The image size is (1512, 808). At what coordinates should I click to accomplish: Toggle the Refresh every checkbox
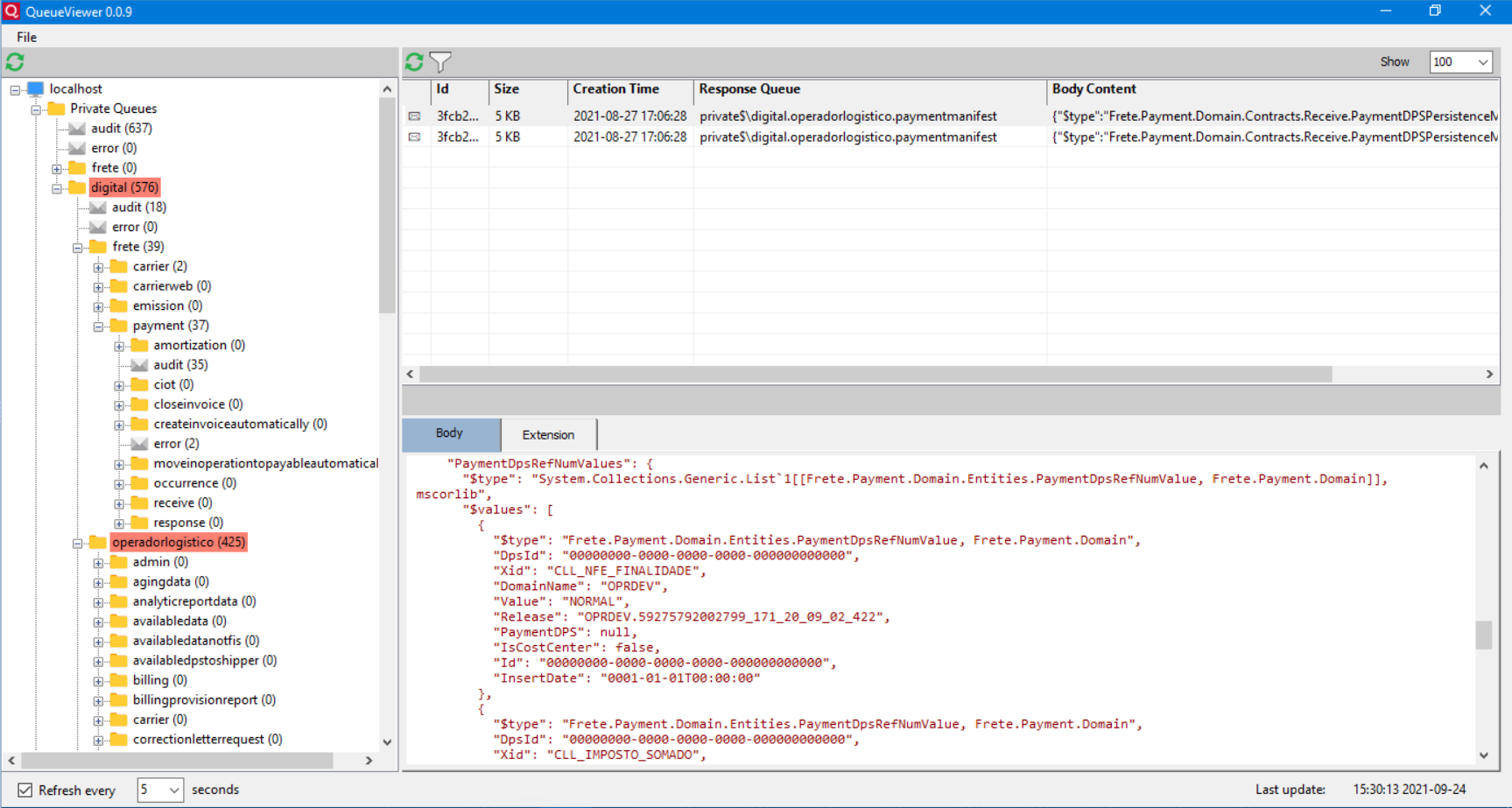[25, 790]
